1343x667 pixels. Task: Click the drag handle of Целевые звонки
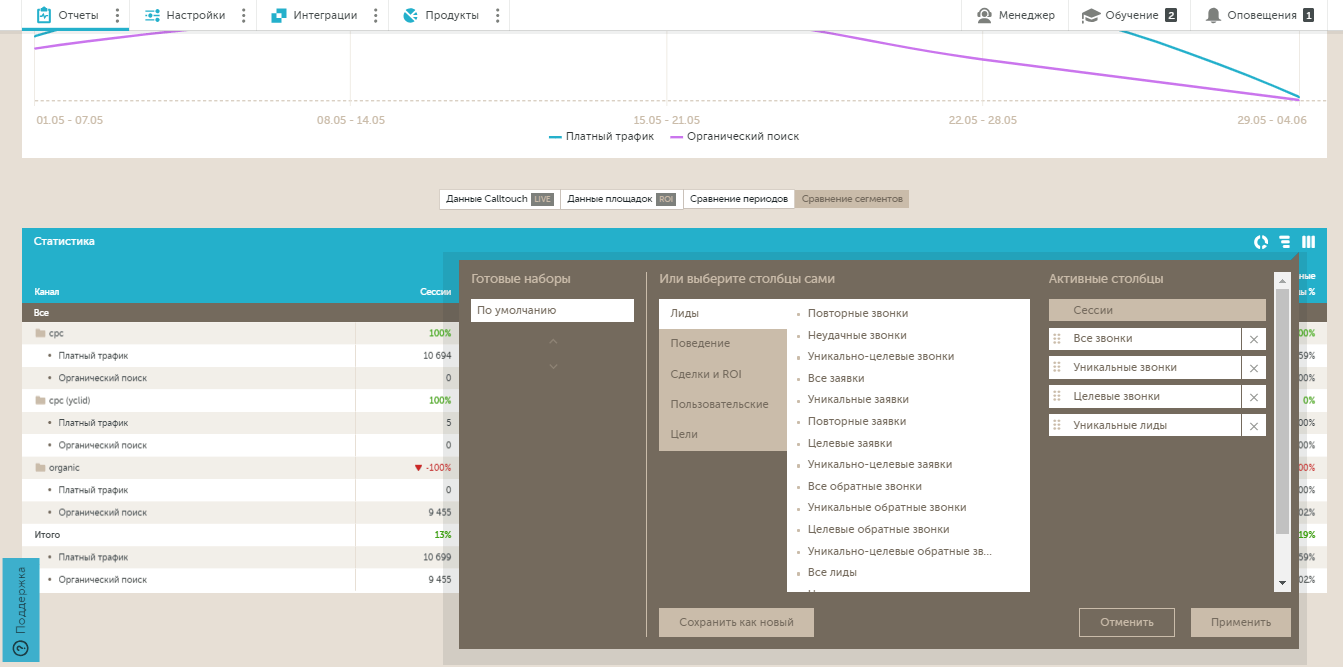1057,397
